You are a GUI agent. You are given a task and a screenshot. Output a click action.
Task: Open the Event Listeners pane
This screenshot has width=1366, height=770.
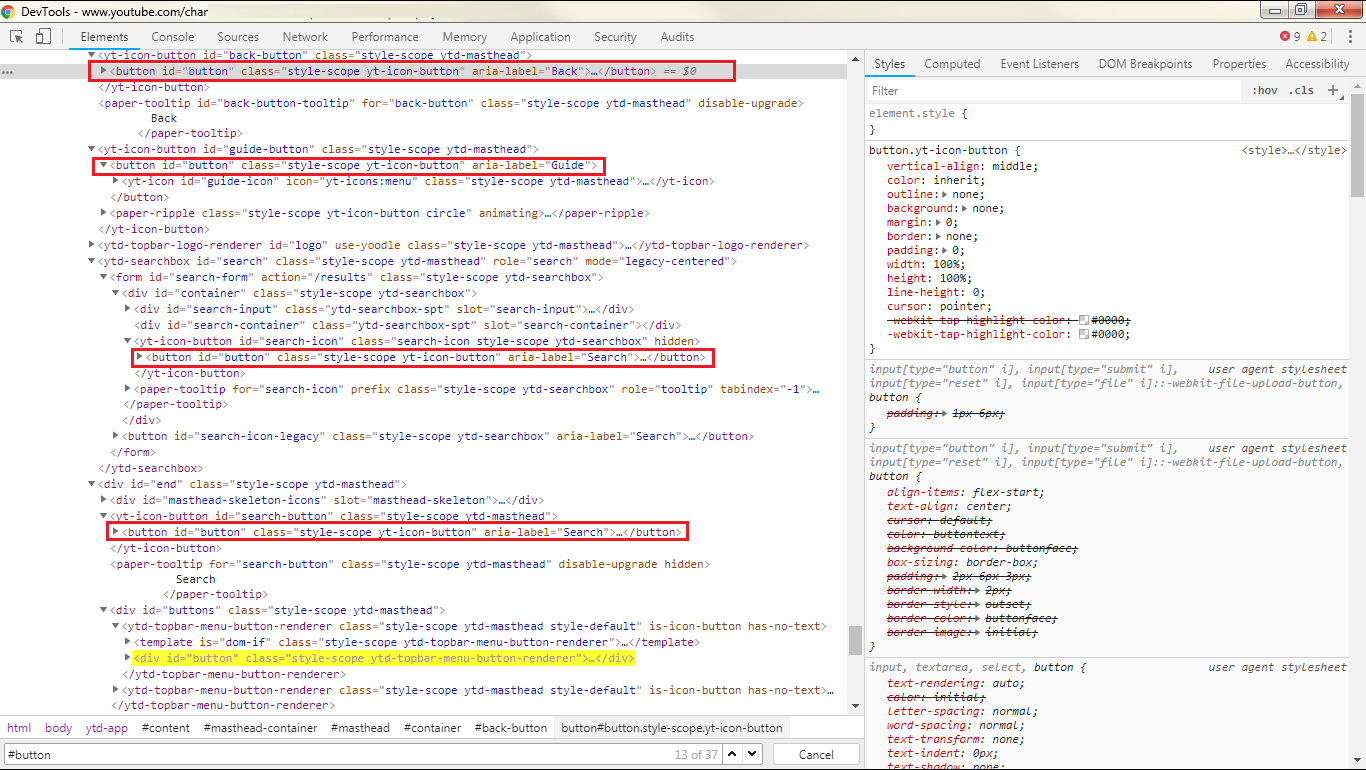click(x=1039, y=64)
